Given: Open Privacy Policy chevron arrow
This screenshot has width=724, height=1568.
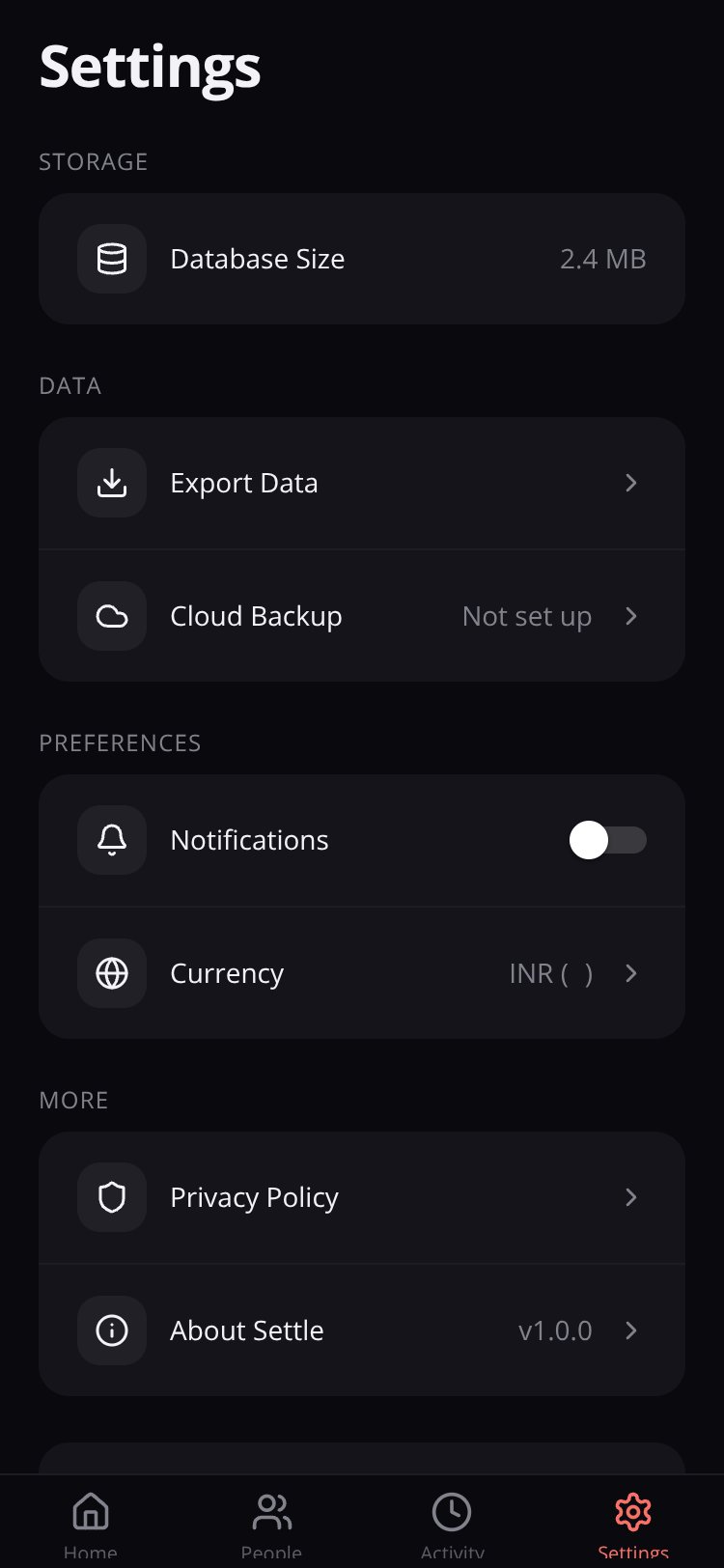Looking at the screenshot, I should point(631,1197).
